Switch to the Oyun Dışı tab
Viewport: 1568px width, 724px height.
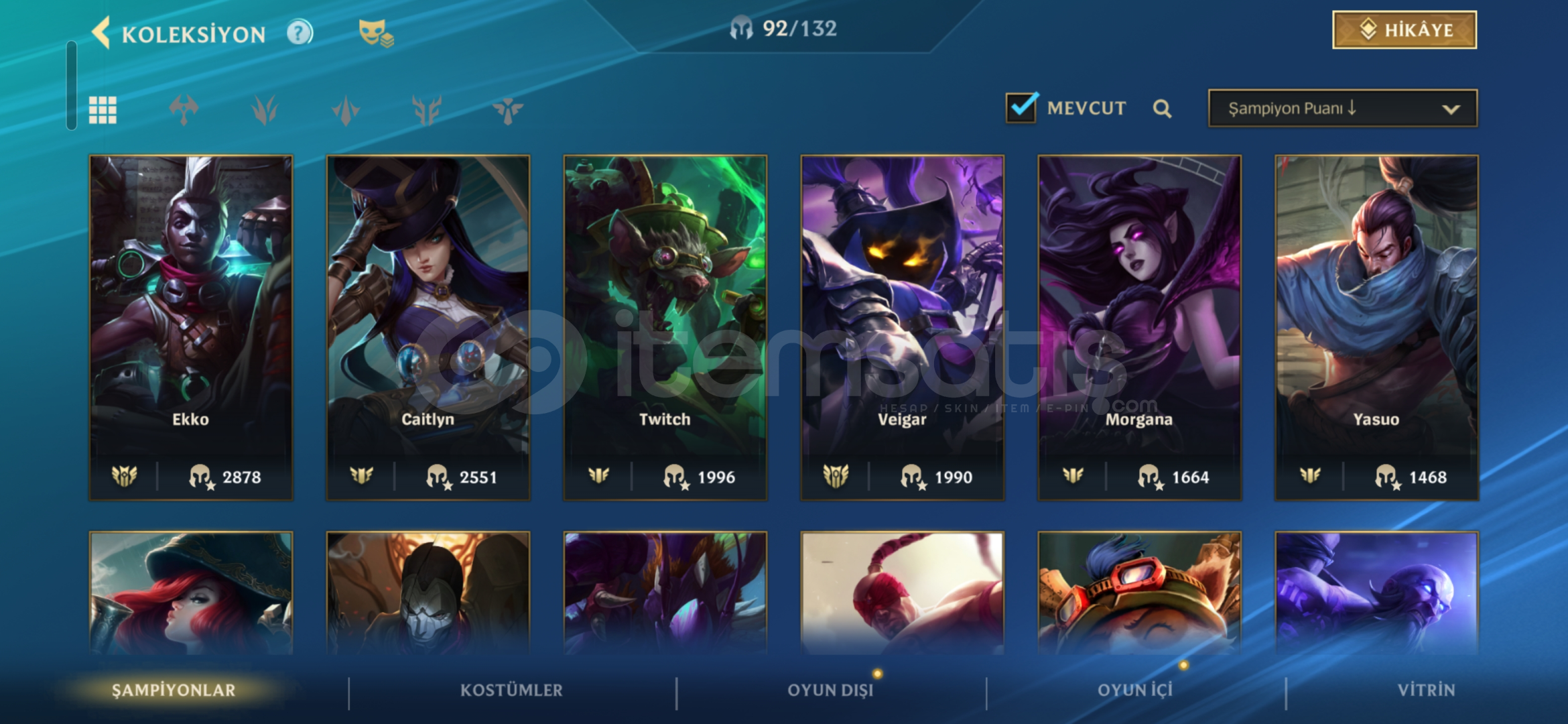830,690
